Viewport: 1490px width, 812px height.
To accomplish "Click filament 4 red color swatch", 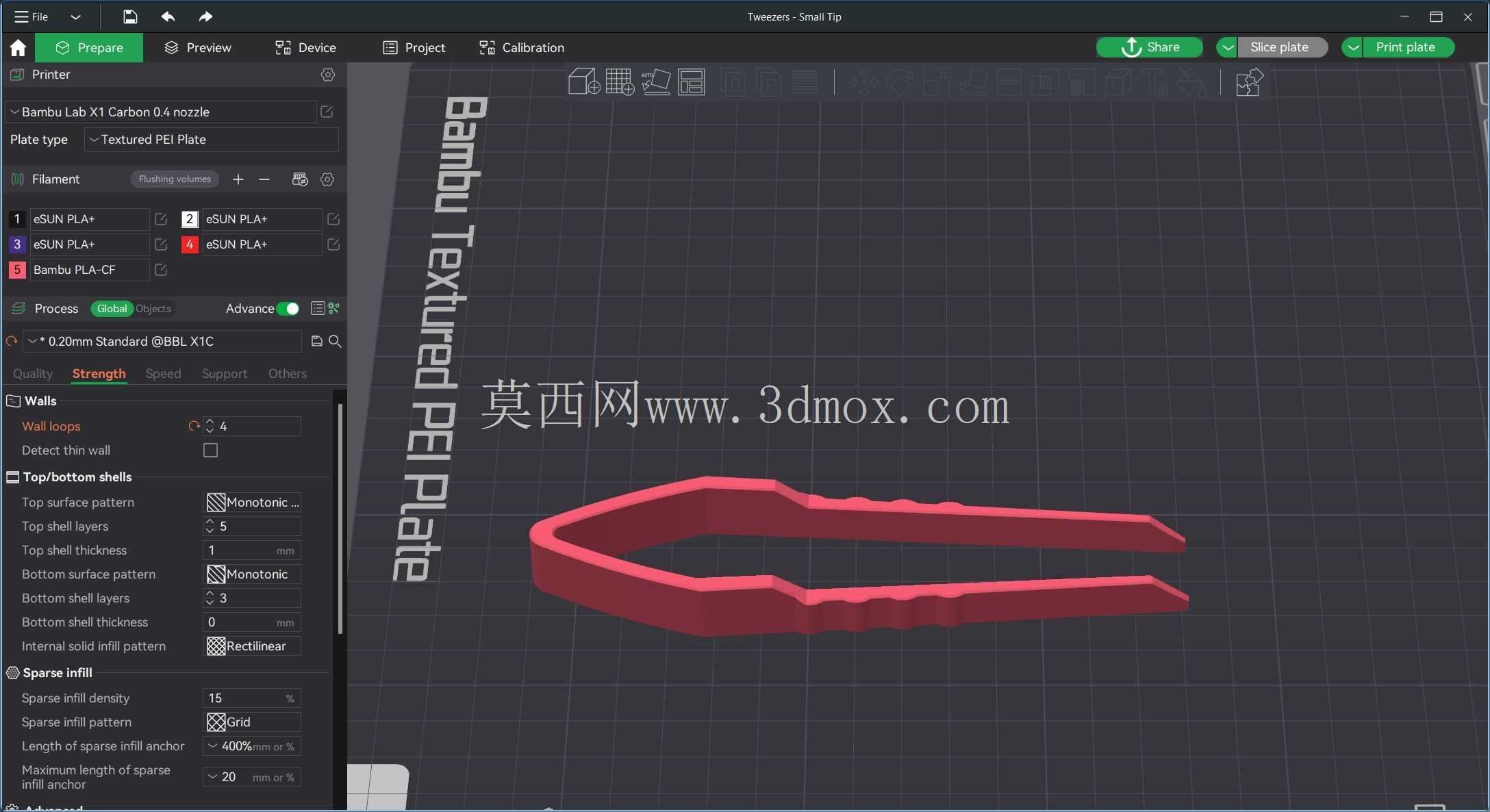I will [190, 244].
